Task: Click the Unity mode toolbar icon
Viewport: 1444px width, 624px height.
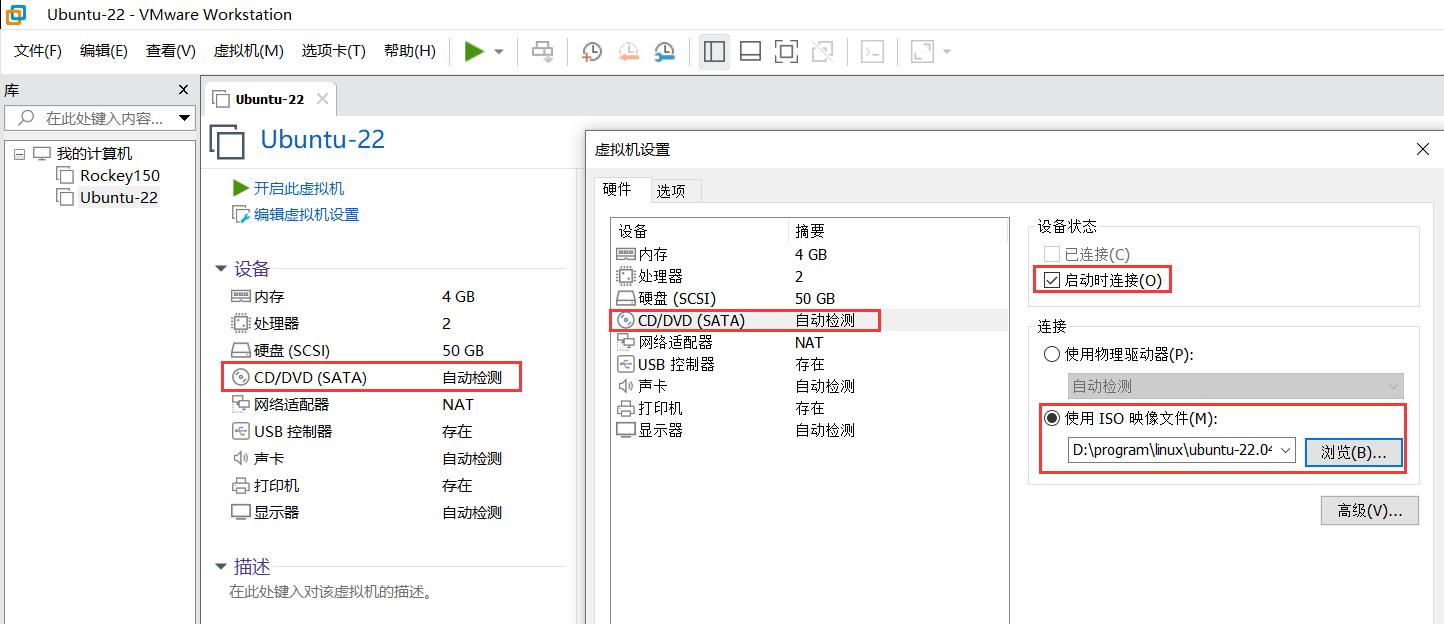Action: 823,51
